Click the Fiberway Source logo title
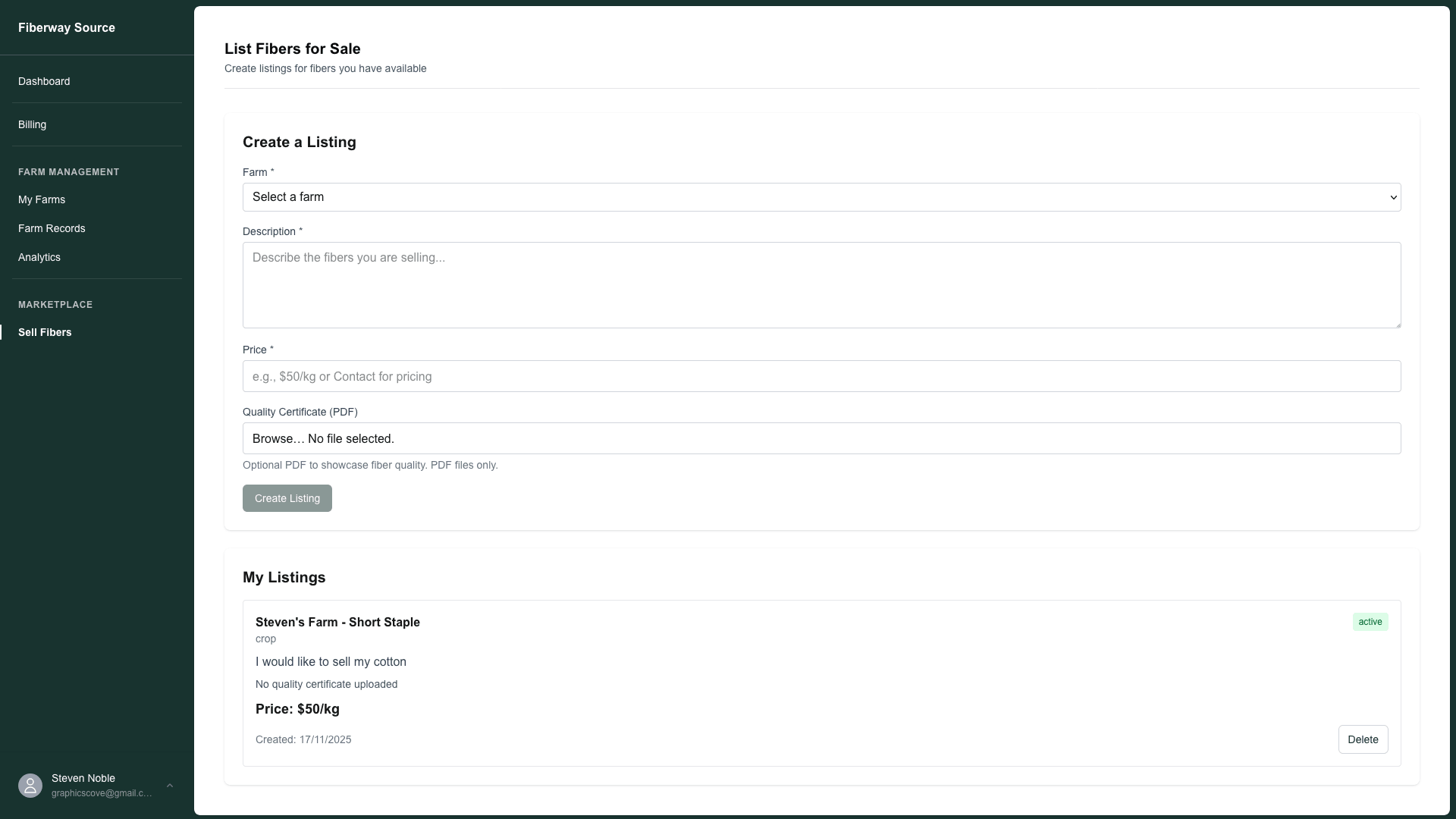 click(x=67, y=27)
